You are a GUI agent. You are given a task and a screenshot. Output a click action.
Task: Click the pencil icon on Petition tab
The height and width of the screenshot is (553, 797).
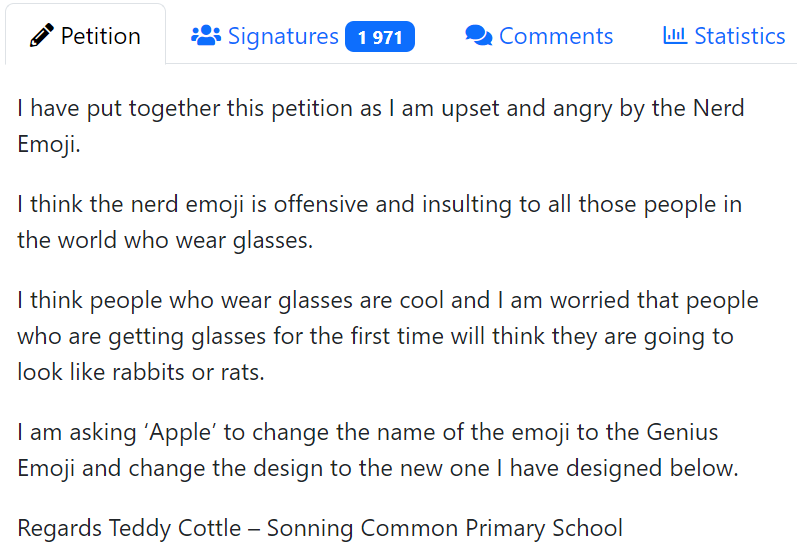pos(41,36)
